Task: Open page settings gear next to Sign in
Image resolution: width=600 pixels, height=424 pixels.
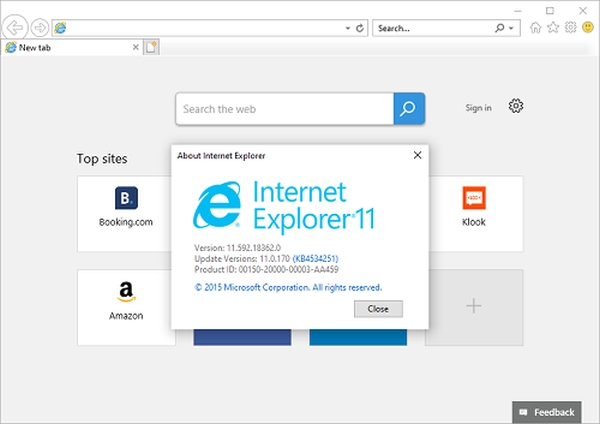Action: coord(516,106)
